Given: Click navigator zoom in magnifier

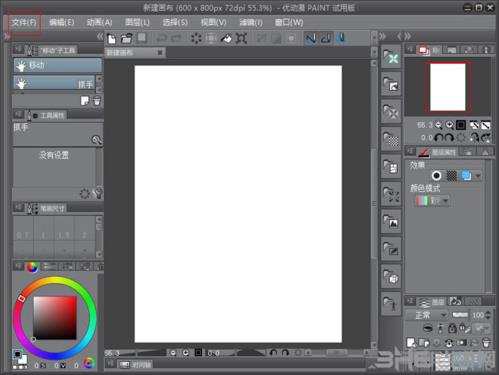Looking at the screenshot, I should point(450,125).
